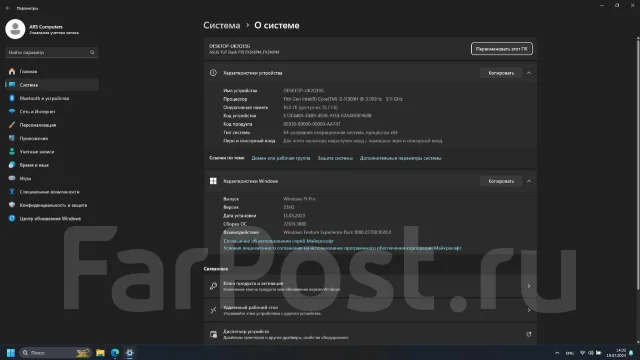The width and height of the screenshot is (640, 360).
Task: Click external link icon on Диспетчер устройств
Action: coord(529,334)
